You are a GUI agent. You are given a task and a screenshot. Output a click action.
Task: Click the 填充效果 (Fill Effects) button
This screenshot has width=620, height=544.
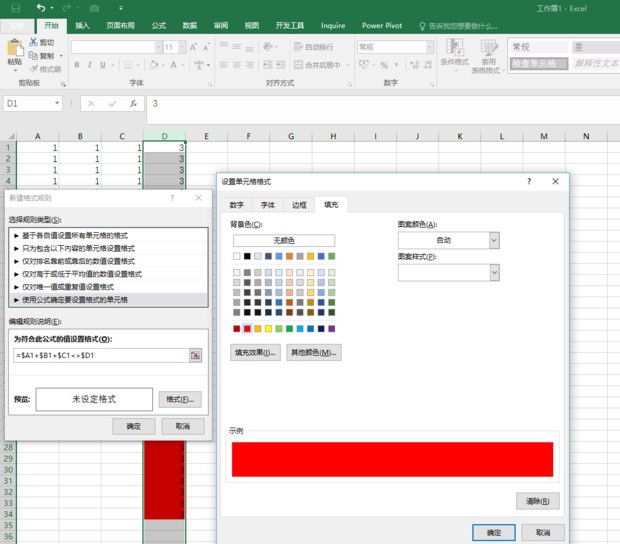(x=258, y=352)
